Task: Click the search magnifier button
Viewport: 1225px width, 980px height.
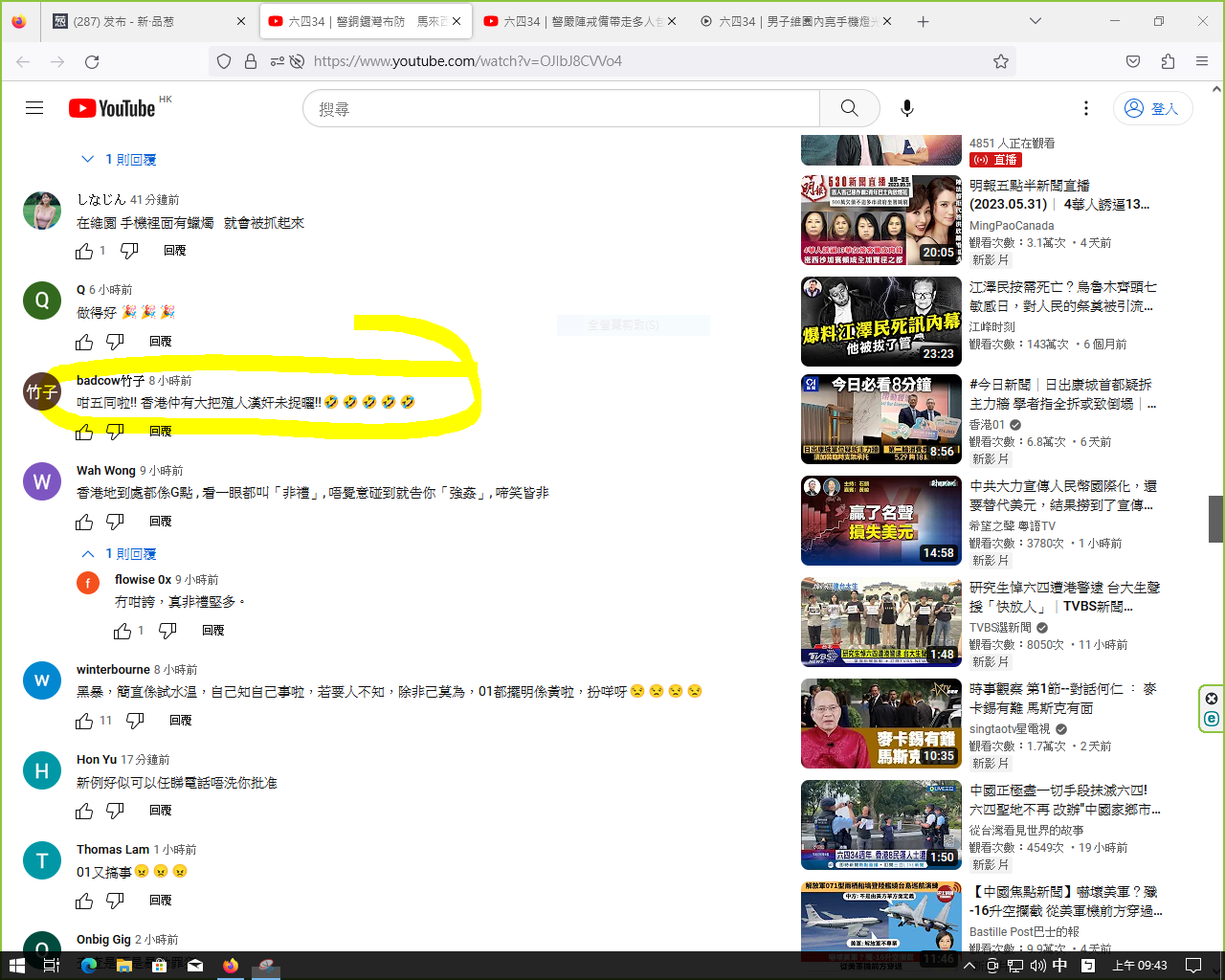Action: 849,108
